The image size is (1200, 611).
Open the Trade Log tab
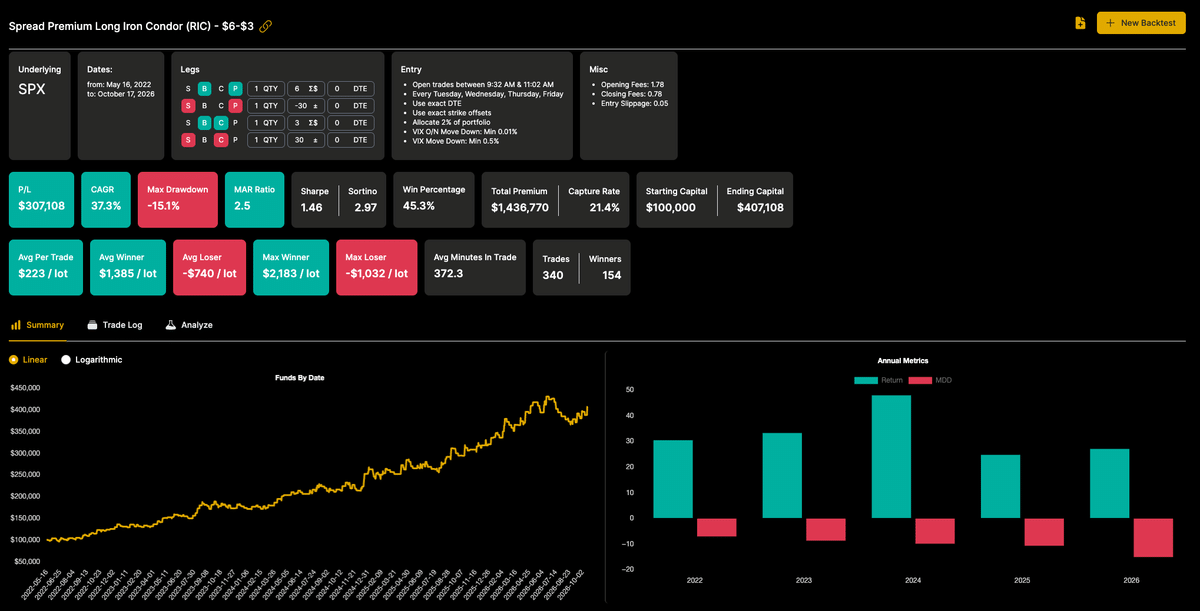[115, 325]
